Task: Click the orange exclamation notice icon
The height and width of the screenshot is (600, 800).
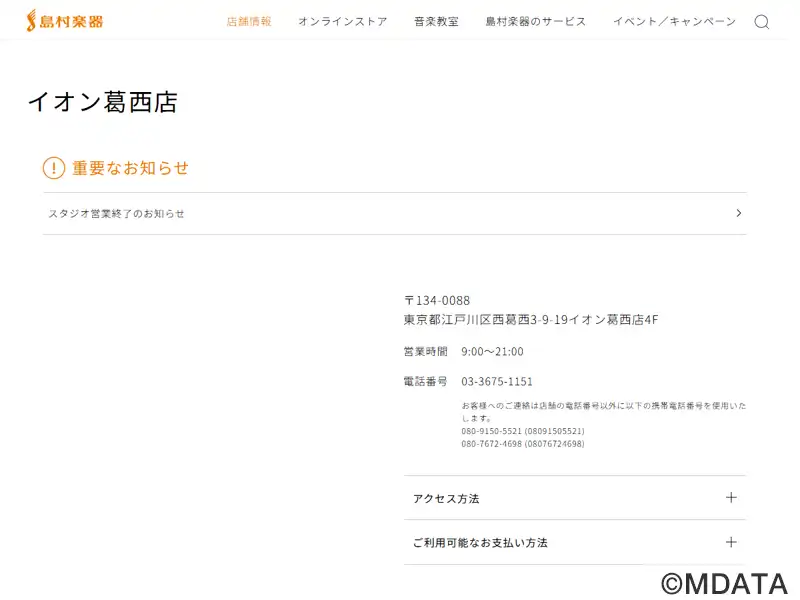Action: (x=54, y=168)
